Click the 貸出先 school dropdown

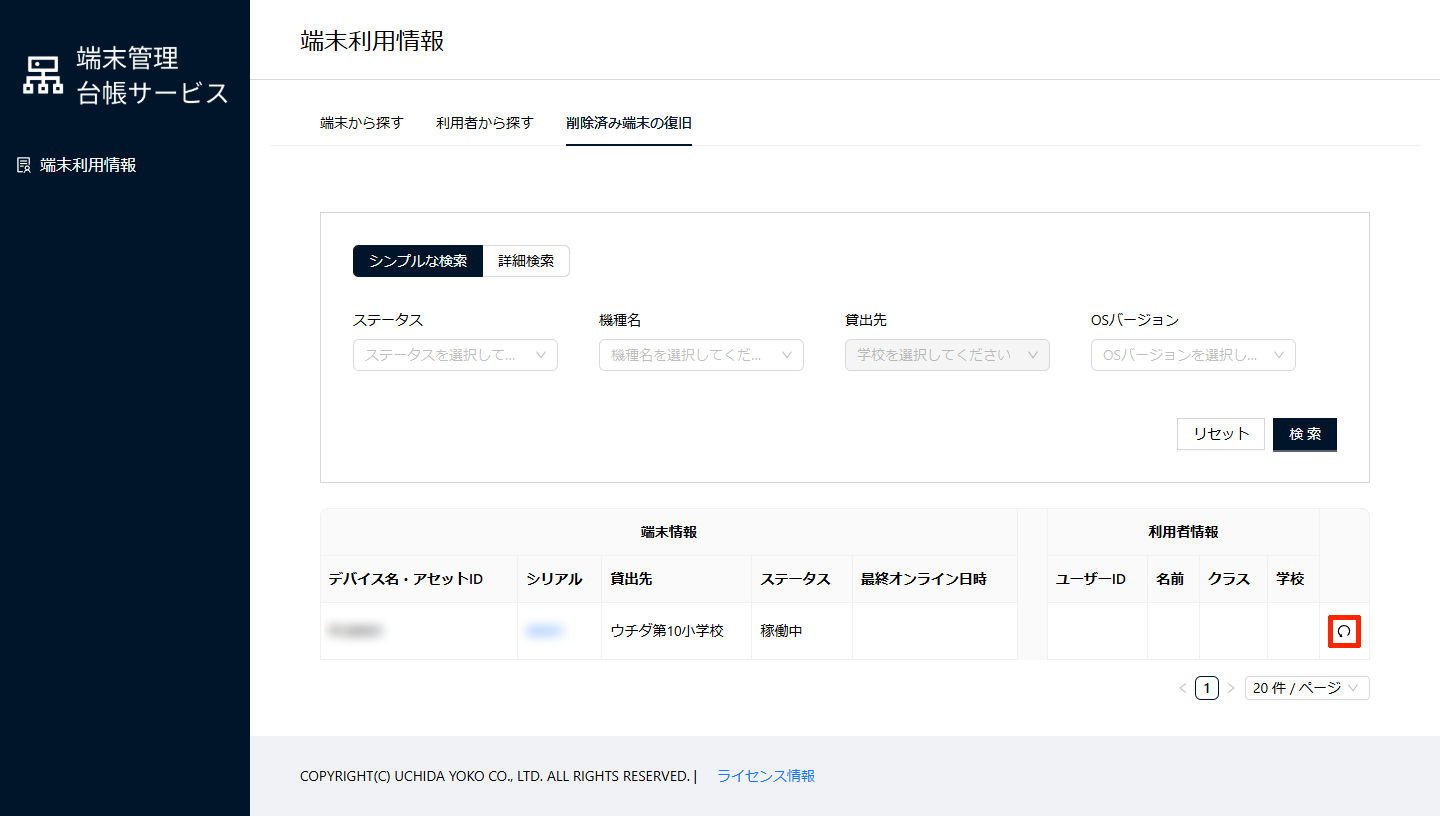point(947,355)
